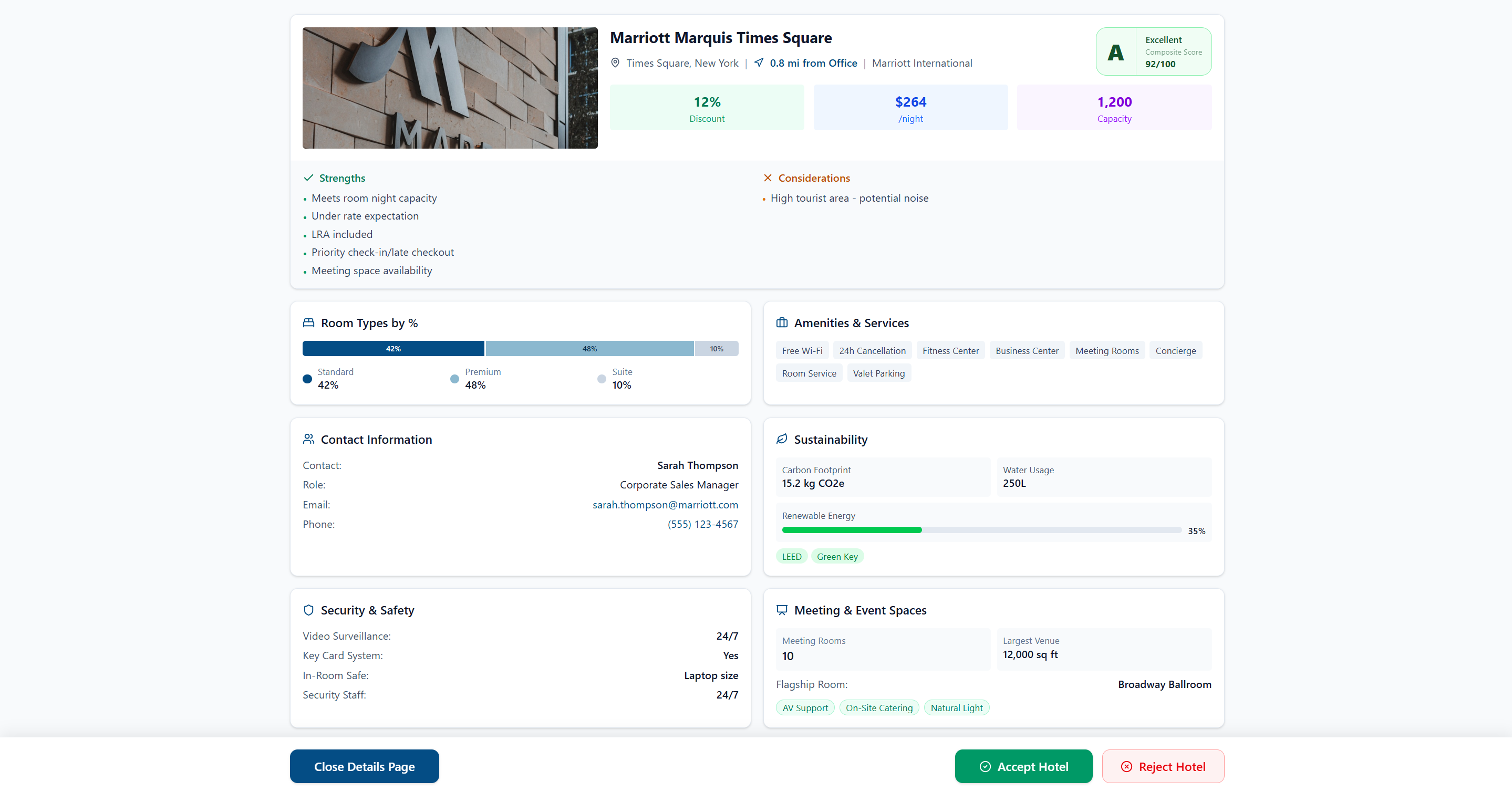The image size is (1512, 792).
Task: Click the Corporate Sales Manager role text
Action: (679, 485)
